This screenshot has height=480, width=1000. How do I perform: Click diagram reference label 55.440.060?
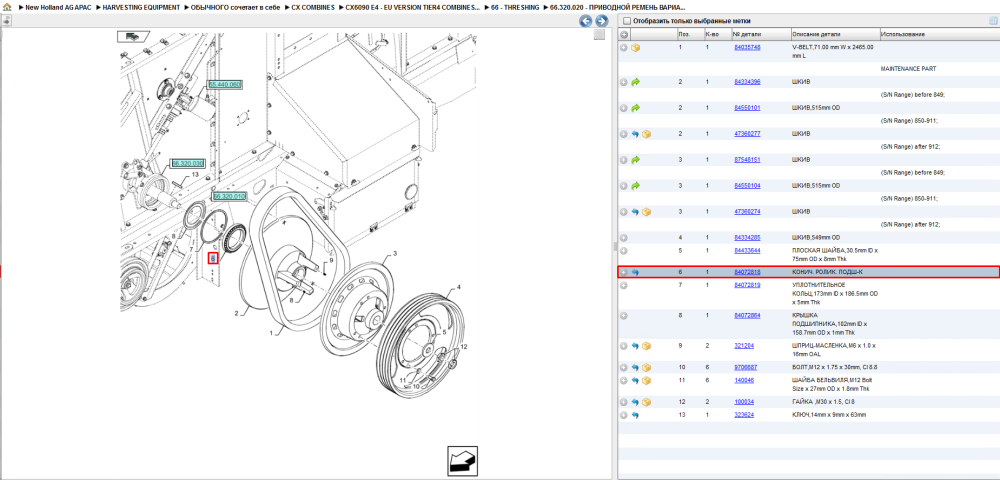click(x=225, y=84)
